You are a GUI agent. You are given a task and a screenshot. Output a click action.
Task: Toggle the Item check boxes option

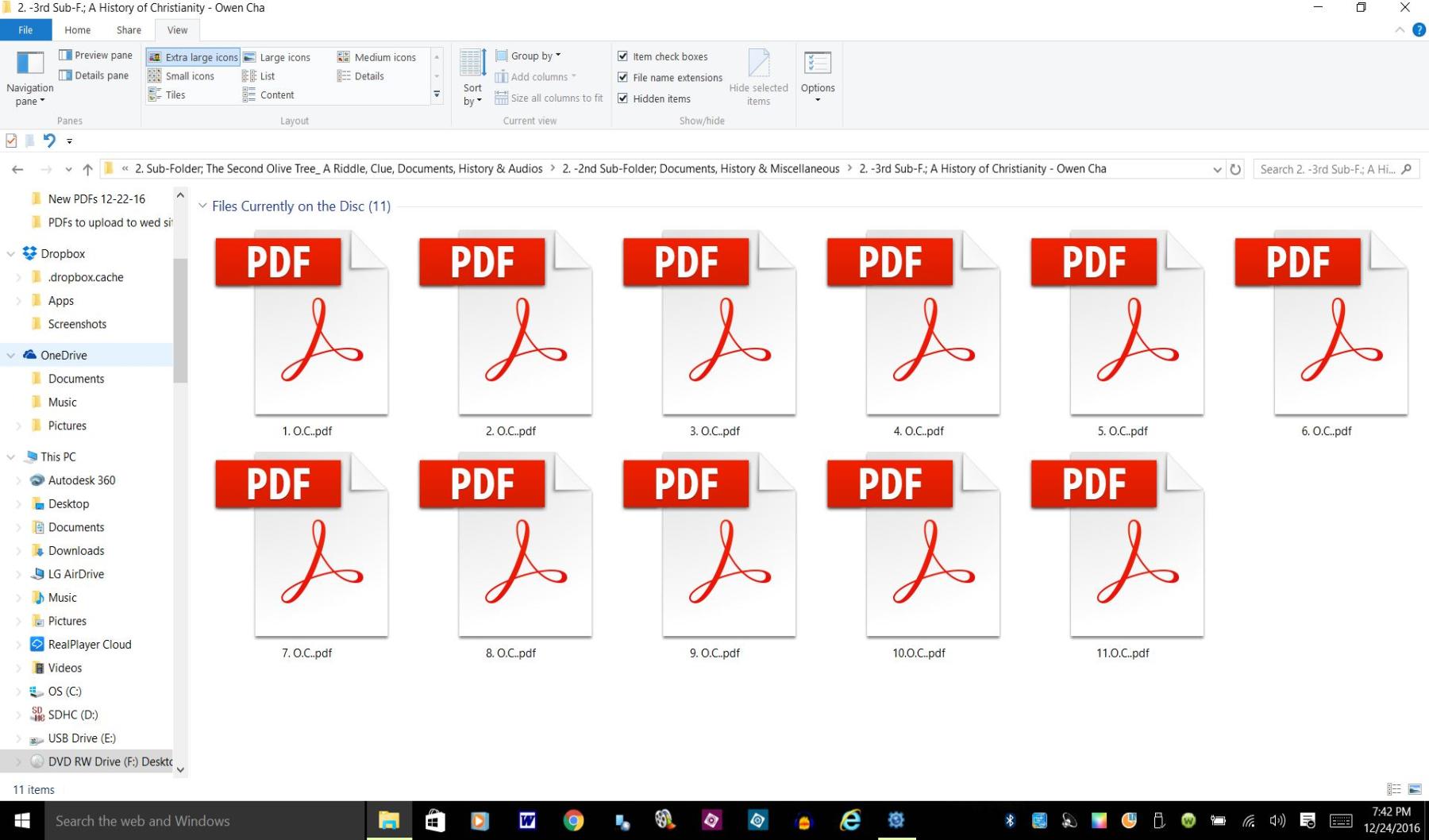[623, 56]
